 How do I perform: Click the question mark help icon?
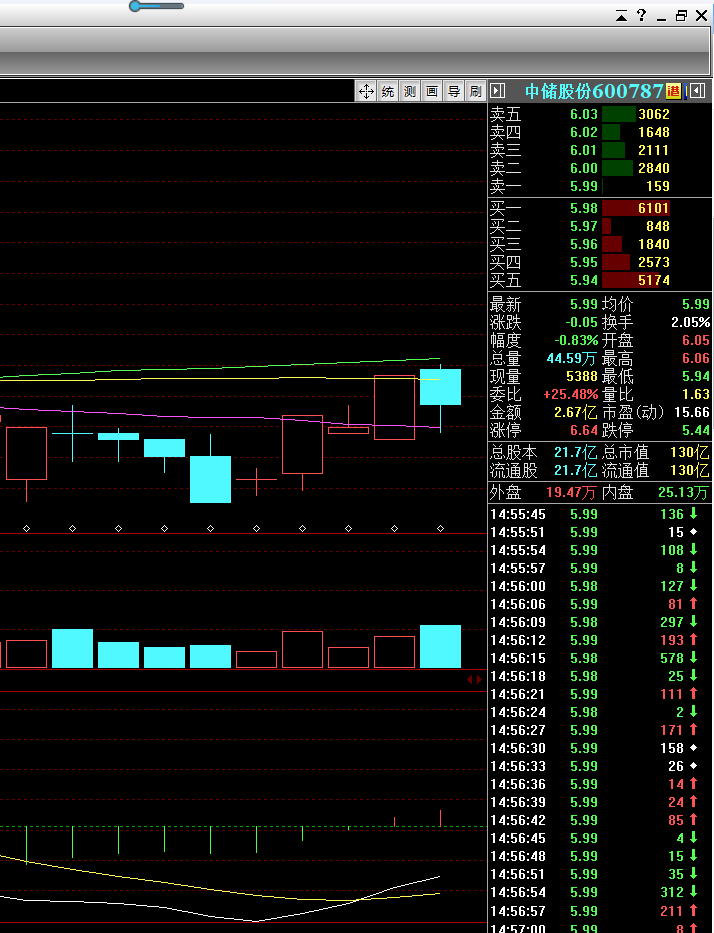(x=641, y=15)
